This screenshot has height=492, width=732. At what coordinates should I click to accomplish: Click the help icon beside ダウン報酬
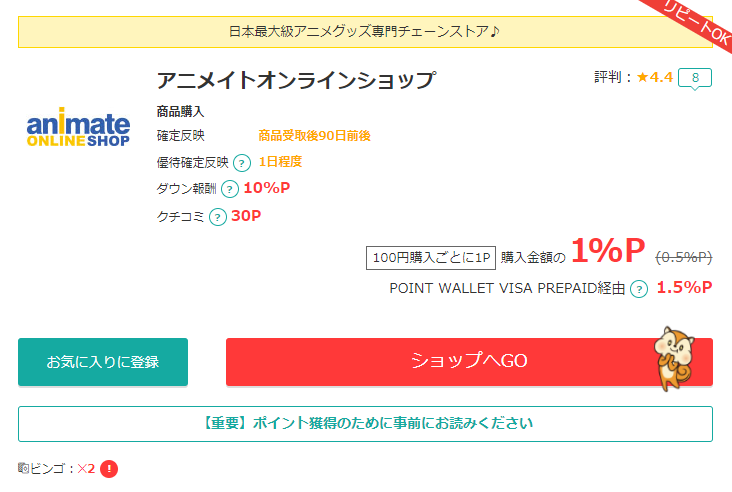230,189
